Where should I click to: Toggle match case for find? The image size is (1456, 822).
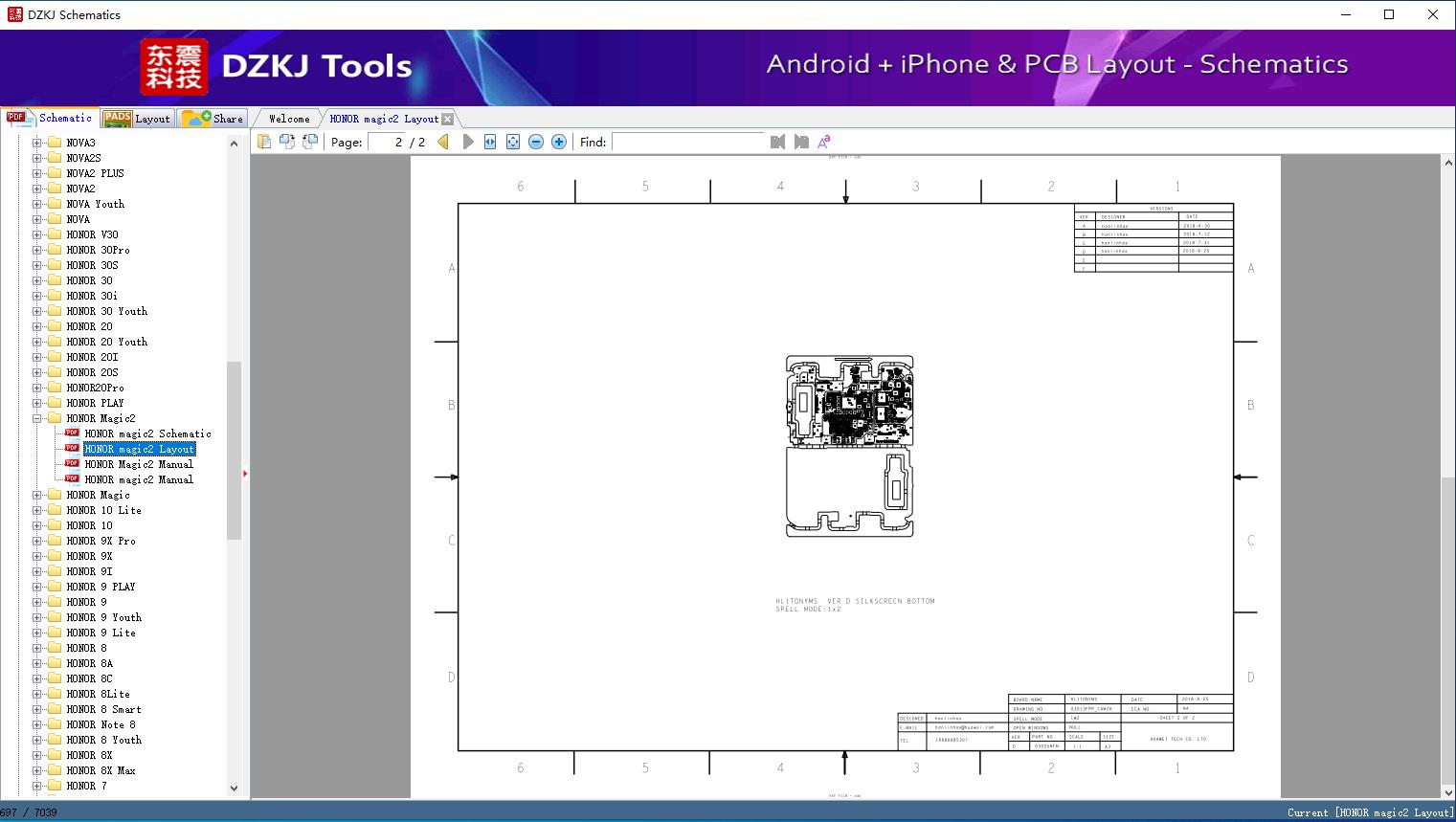point(823,142)
